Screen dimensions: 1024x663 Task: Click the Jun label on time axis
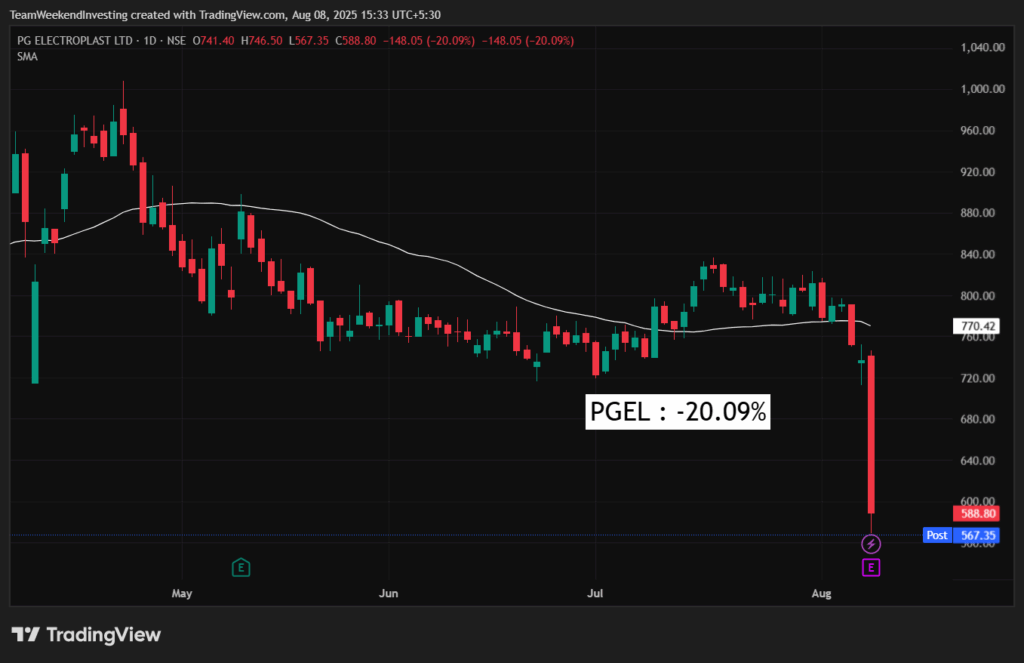tap(389, 593)
